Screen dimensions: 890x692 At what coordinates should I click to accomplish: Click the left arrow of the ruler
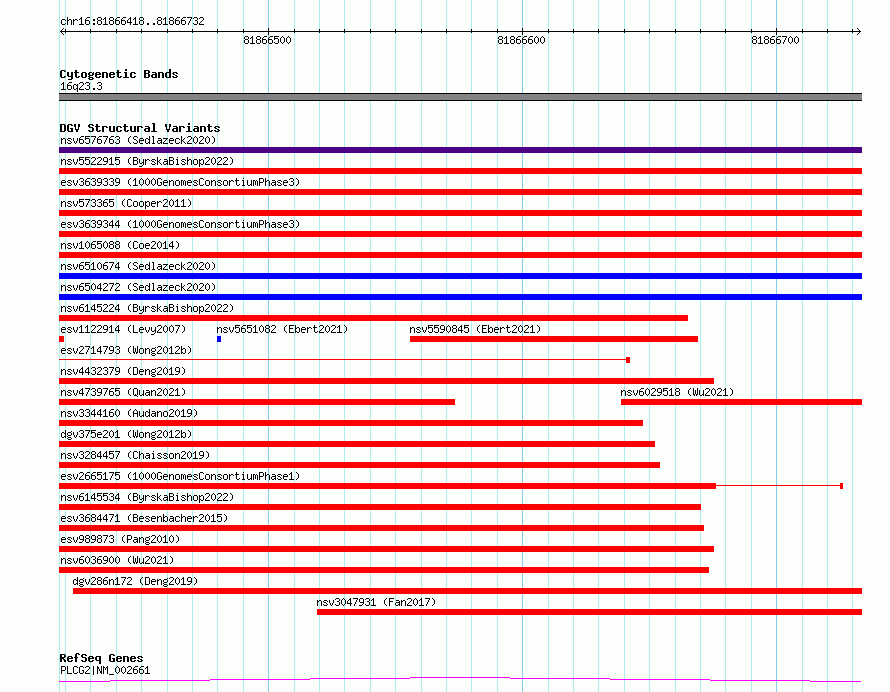coord(62,32)
